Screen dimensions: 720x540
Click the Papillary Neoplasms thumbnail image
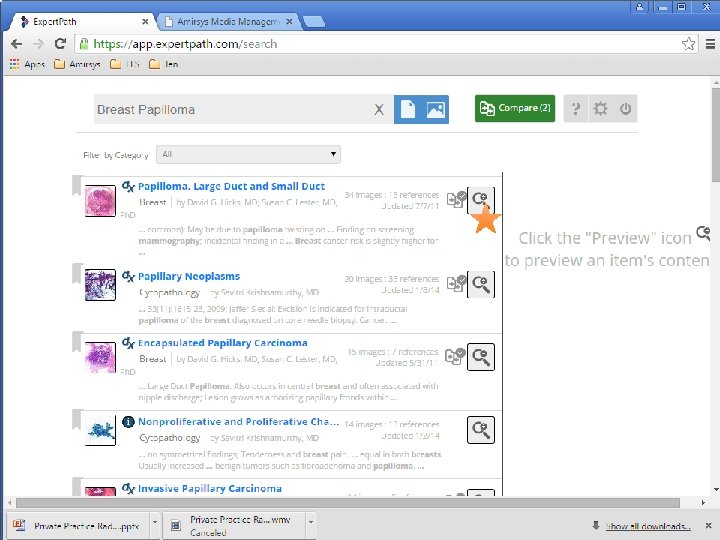[100, 285]
